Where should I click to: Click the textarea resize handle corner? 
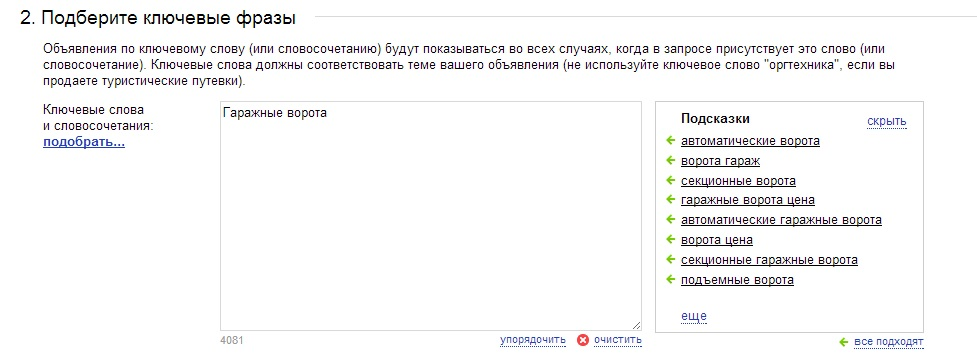pyautogui.click(x=636, y=325)
